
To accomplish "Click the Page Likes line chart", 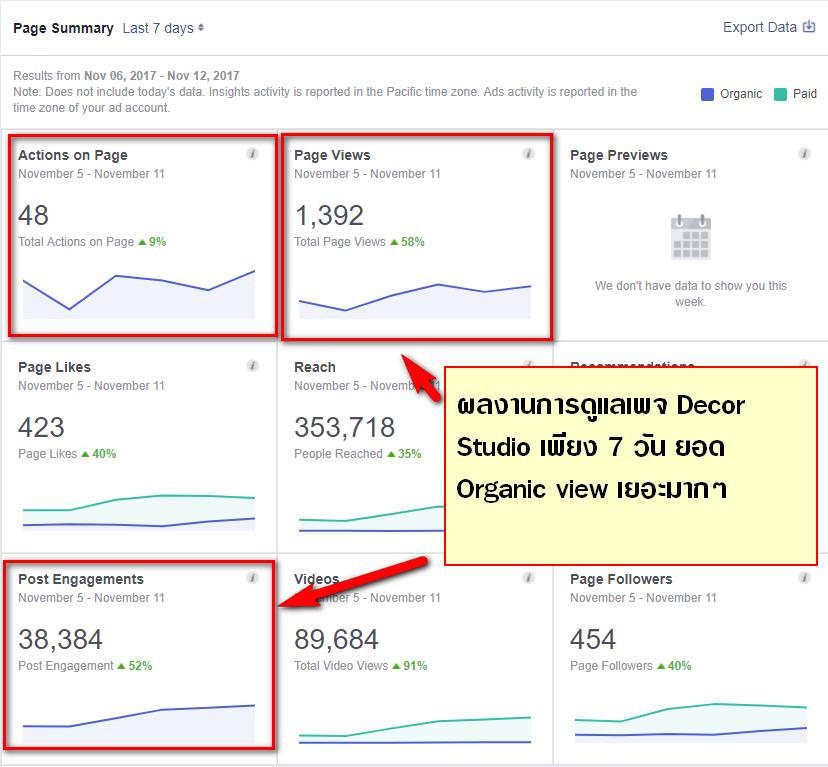I will click(139, 512).
